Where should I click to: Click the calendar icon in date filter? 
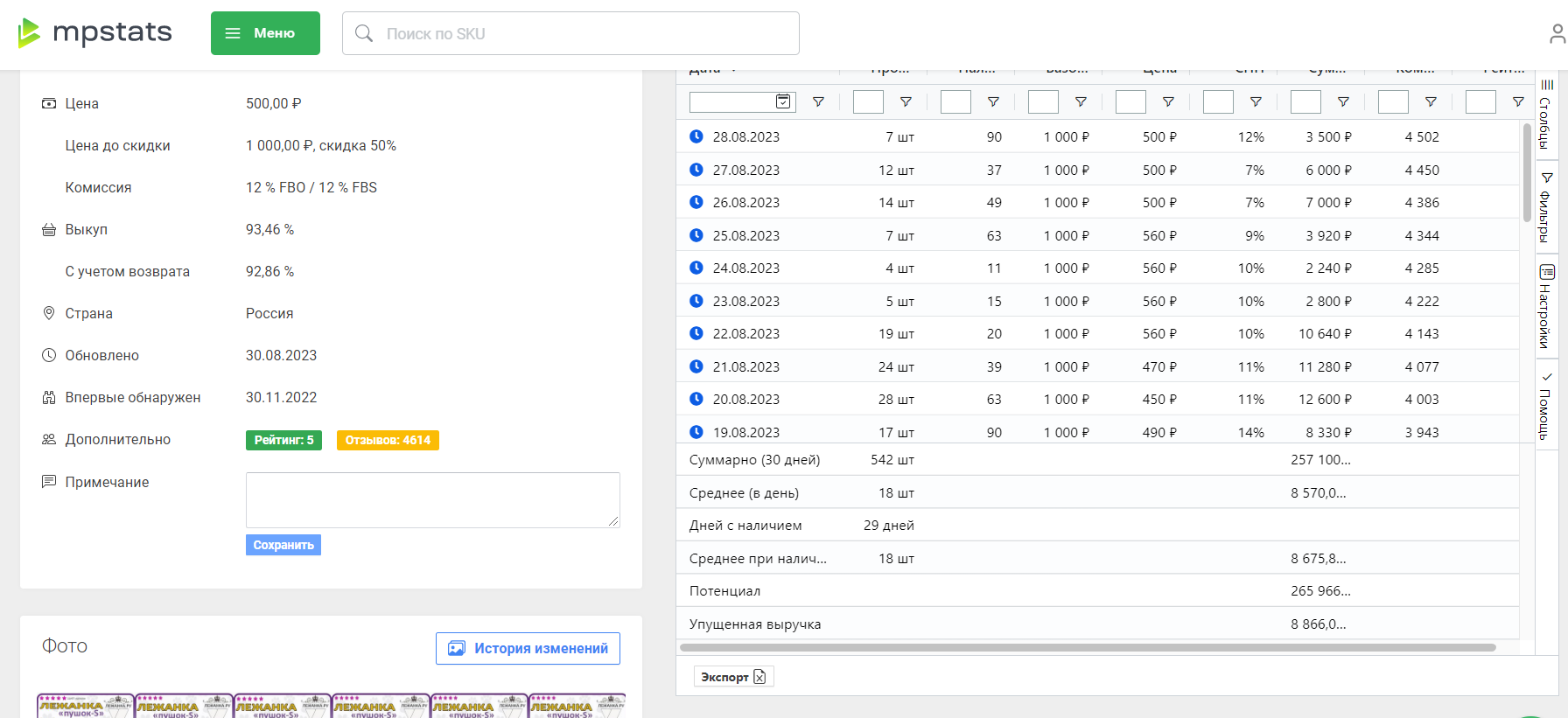tap(783, 101)
